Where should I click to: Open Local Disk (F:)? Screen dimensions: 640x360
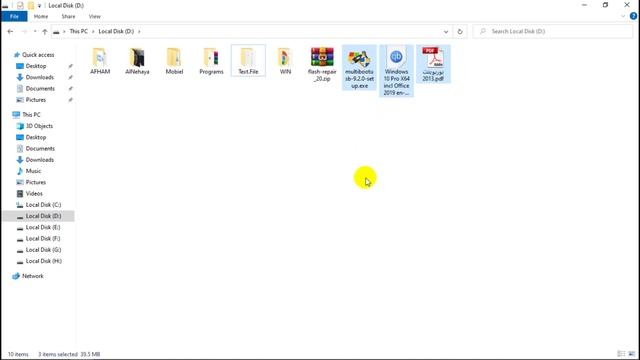tap(43, 238)
